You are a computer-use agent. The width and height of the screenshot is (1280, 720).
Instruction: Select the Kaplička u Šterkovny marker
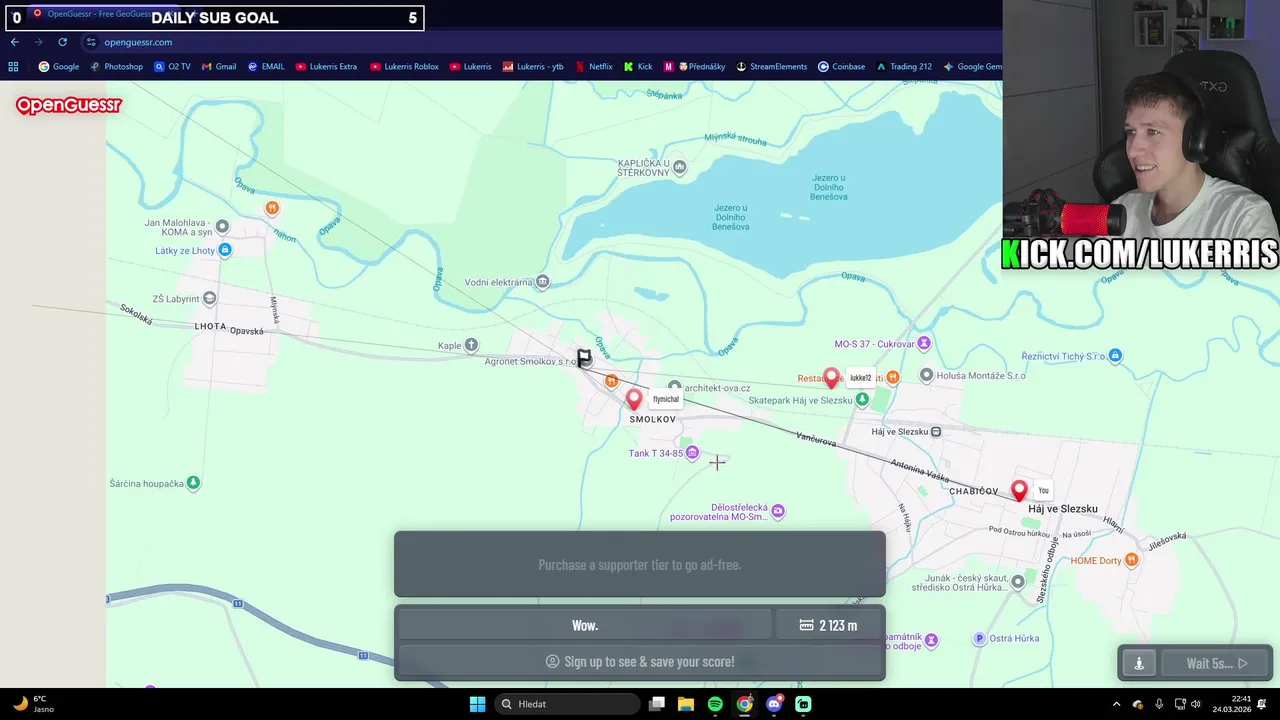680,167
